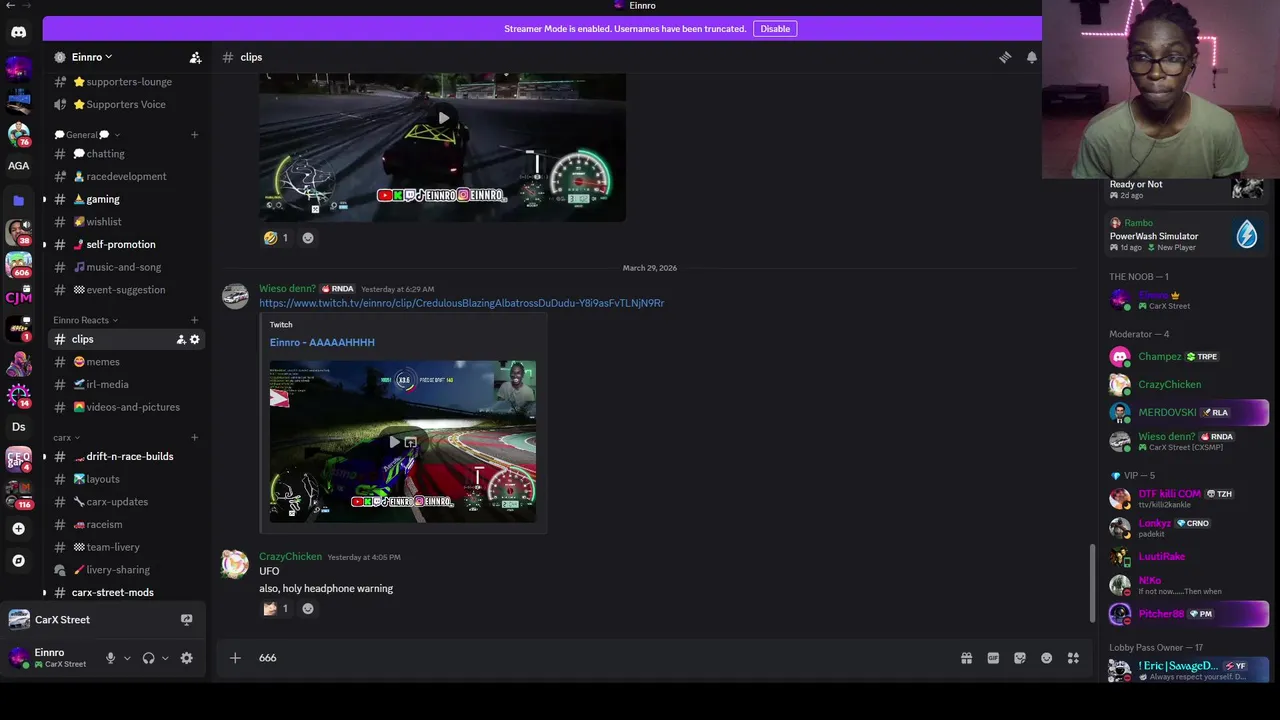This screenshot has width=1280, height=720.
Task: Click screen share icon on CarX Street
Action: (x=186, y=620)
